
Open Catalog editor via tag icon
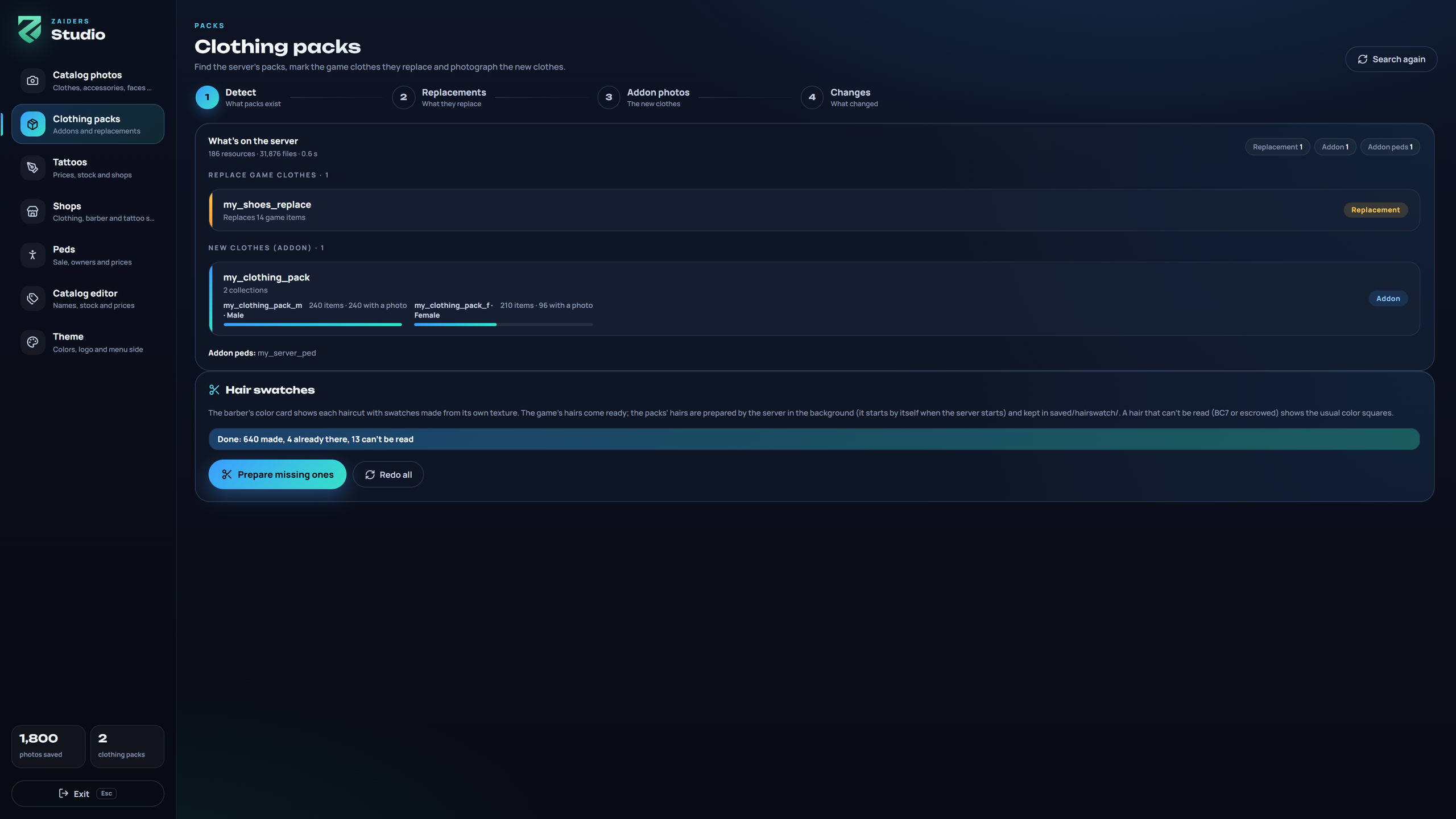click(x=32, y=299)
